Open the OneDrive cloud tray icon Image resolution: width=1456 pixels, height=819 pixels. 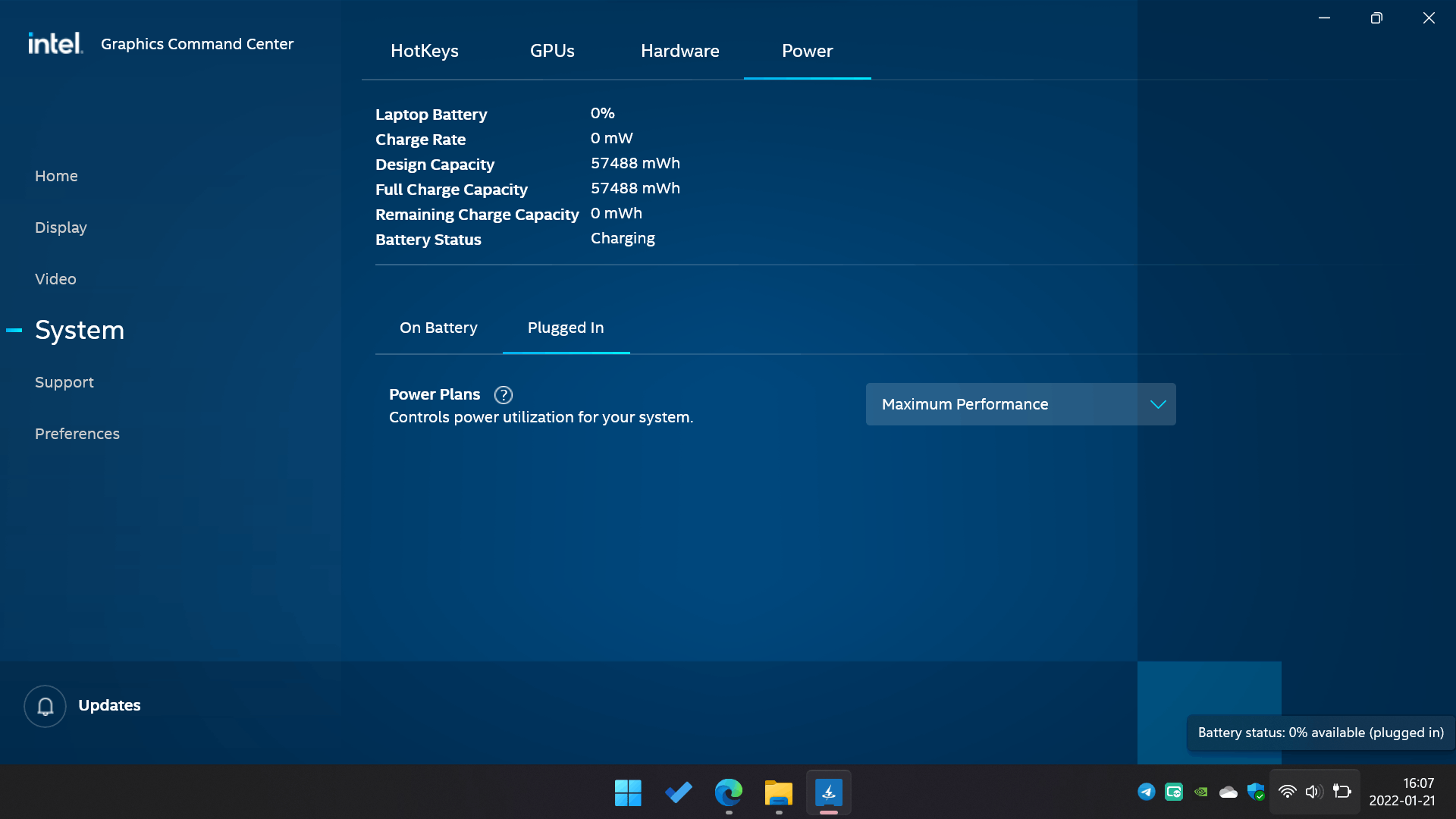pyautogui.click(x=1228, y=792)
